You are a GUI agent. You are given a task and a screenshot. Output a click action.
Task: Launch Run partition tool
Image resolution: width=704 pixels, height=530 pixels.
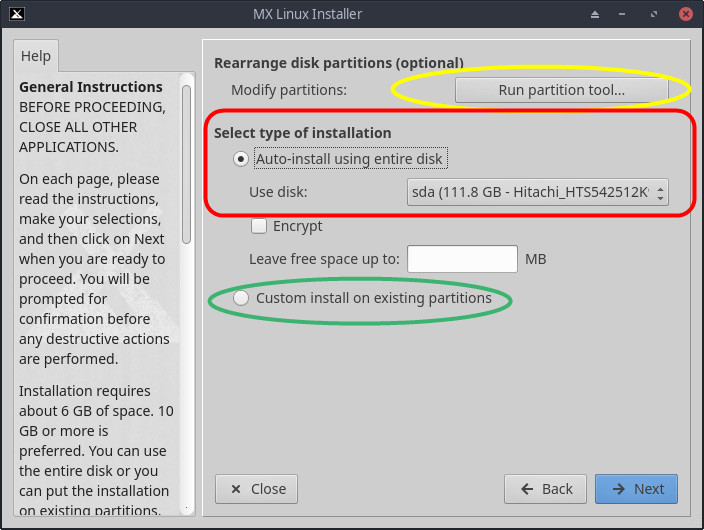[561, 90]
